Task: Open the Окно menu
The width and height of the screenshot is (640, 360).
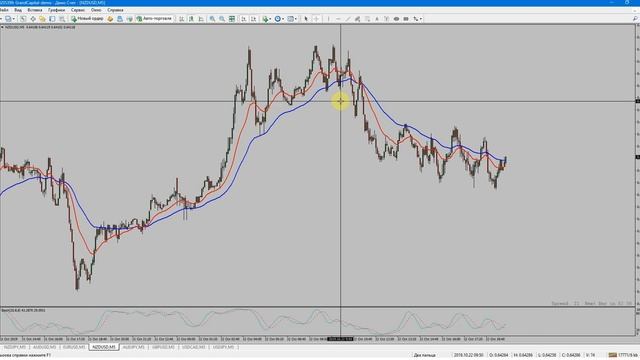Action: coord(96,10)
